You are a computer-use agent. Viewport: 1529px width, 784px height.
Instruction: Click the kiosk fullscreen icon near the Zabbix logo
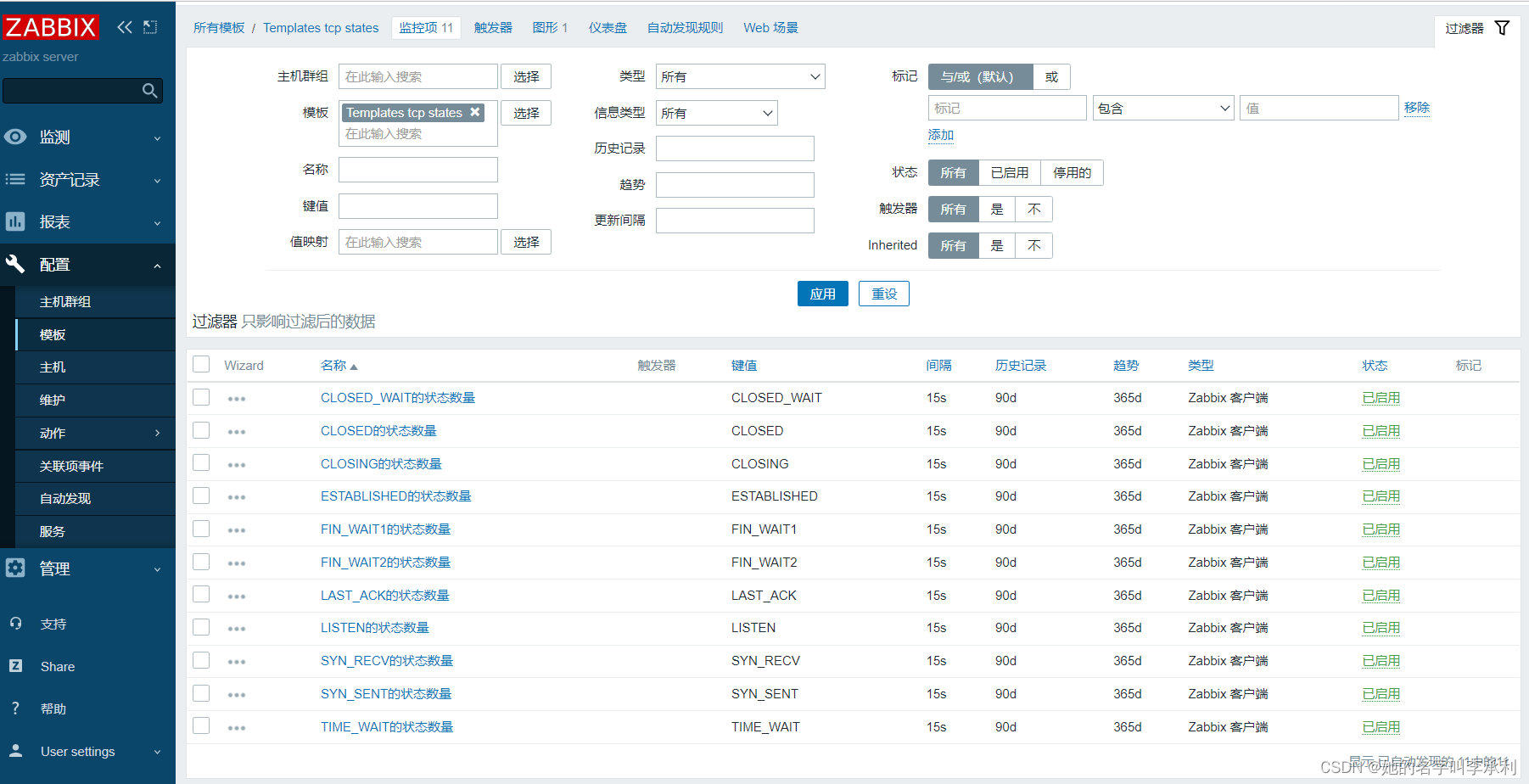[149, 26]
